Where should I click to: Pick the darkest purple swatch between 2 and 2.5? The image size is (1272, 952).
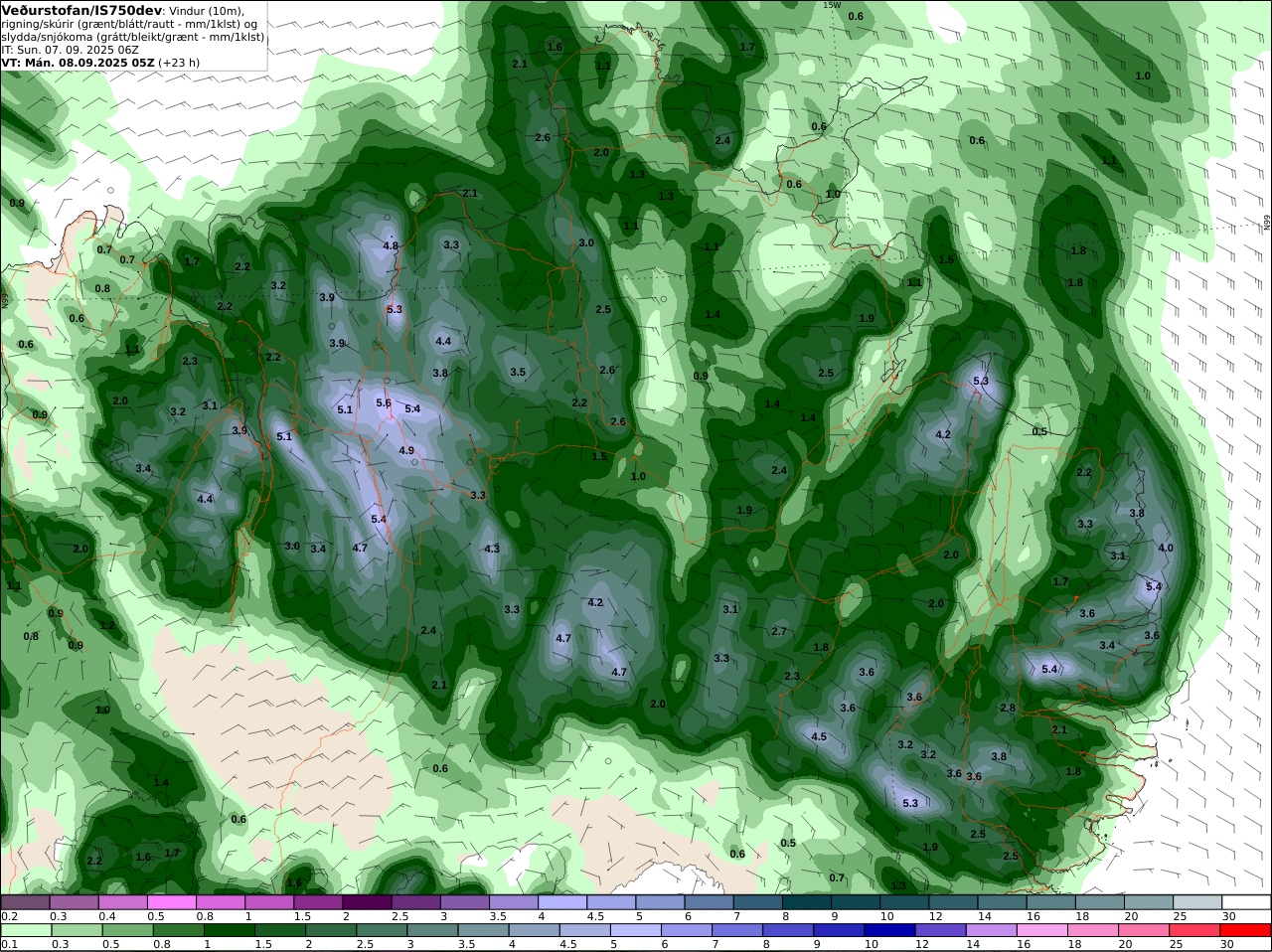370,902
